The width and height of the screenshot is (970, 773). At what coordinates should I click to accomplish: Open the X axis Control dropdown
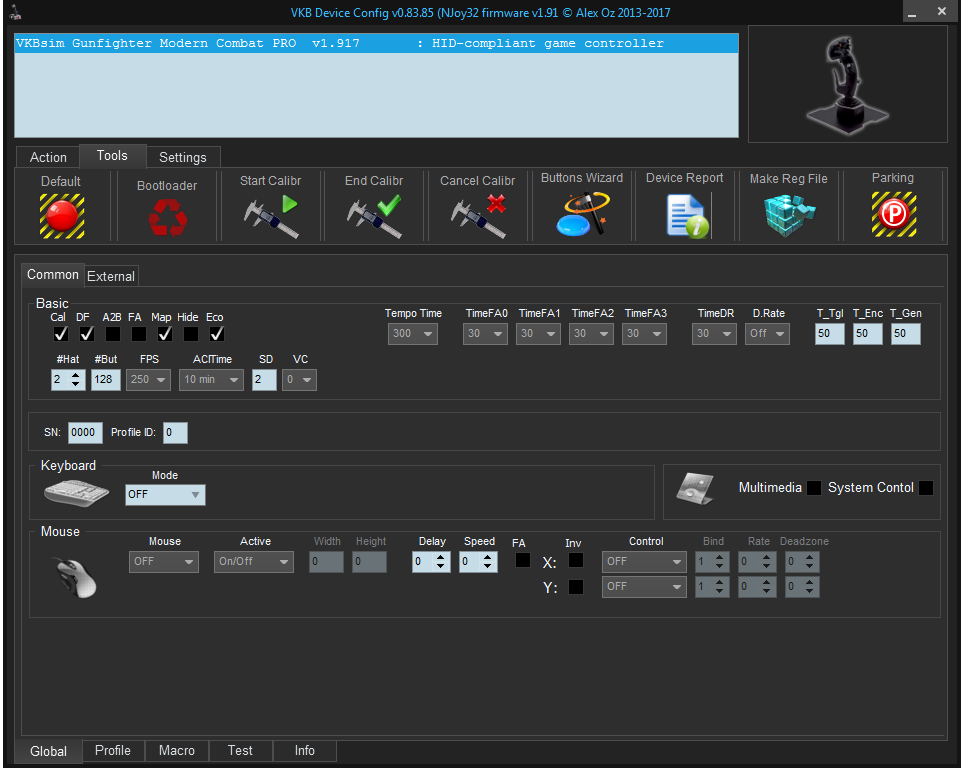coord(644,562)
